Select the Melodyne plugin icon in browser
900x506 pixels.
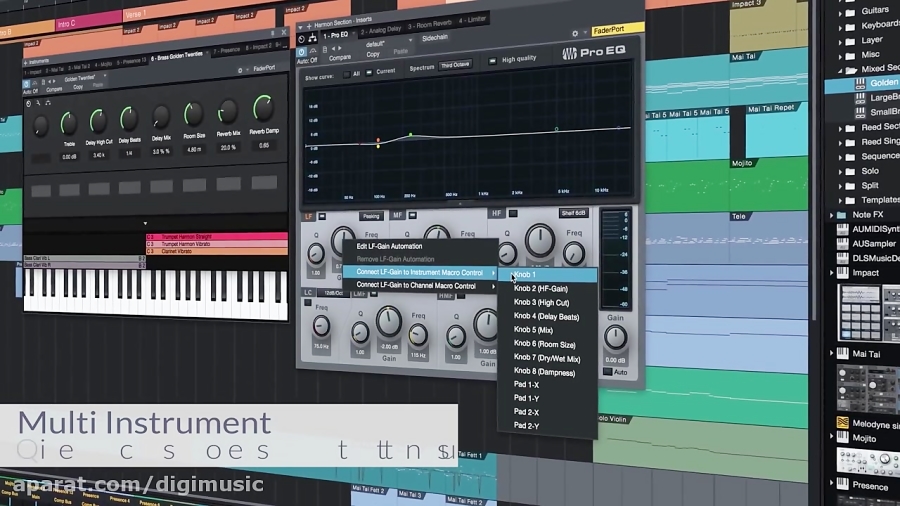843,423
